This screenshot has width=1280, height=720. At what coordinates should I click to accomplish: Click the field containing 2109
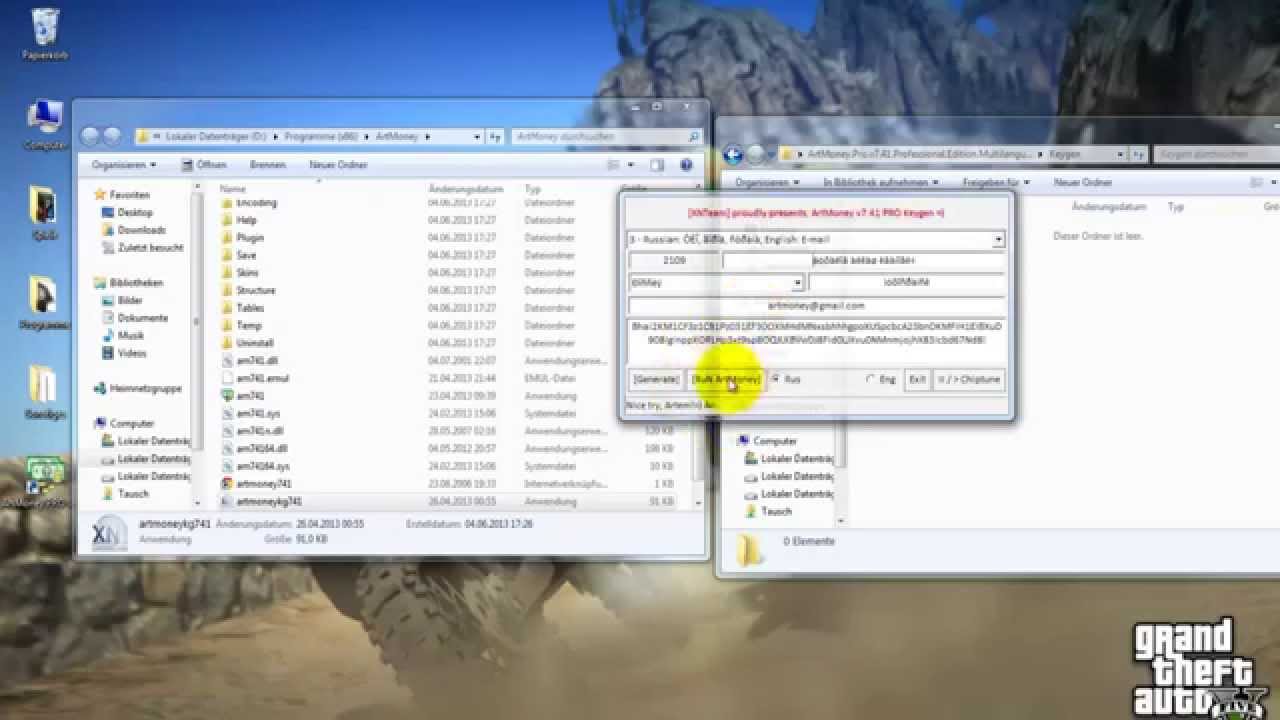coord(674,261)
